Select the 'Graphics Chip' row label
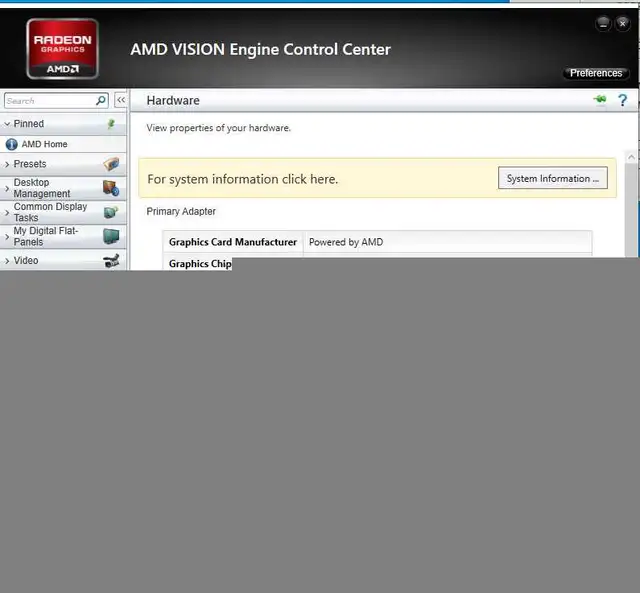This screenshot has width=640, height=593. (x=200, y=264)
